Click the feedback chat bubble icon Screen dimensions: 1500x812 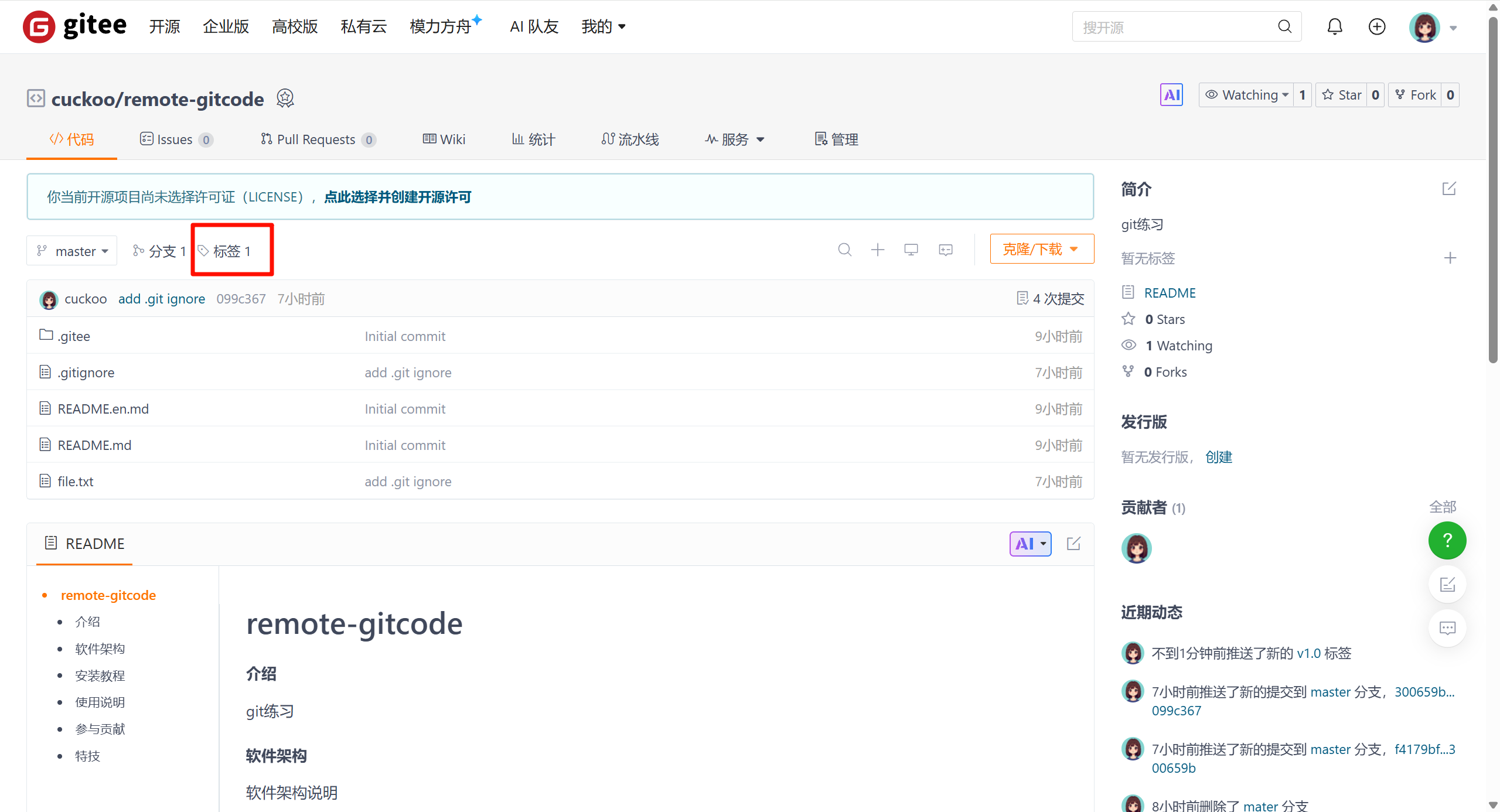click(1447, 628)
